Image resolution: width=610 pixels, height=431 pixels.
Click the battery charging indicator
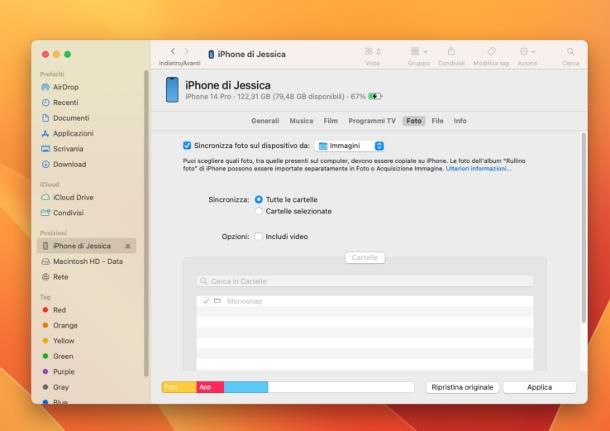point(375,96)
